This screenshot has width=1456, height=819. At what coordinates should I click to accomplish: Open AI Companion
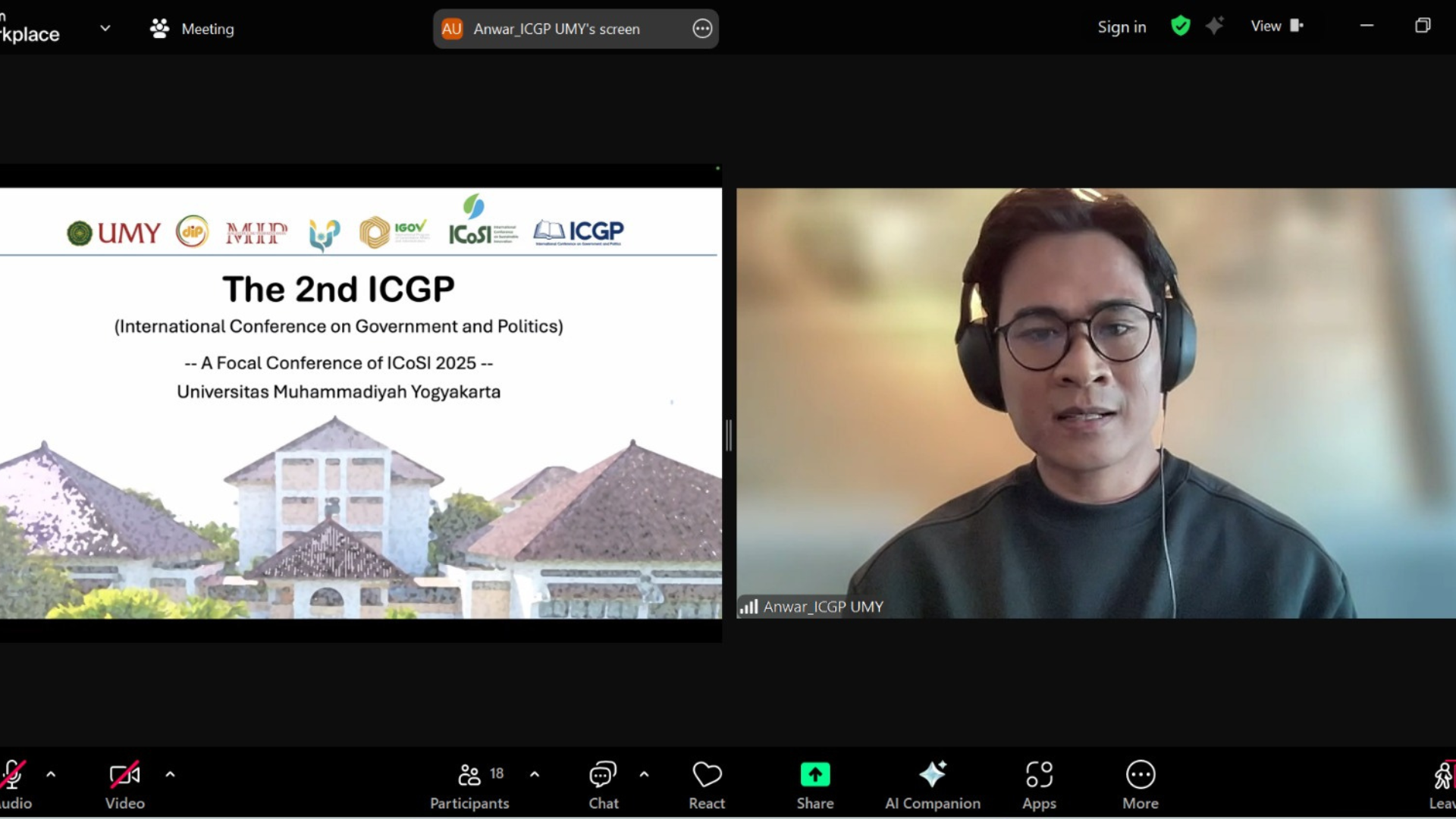[x=933, y=785]
